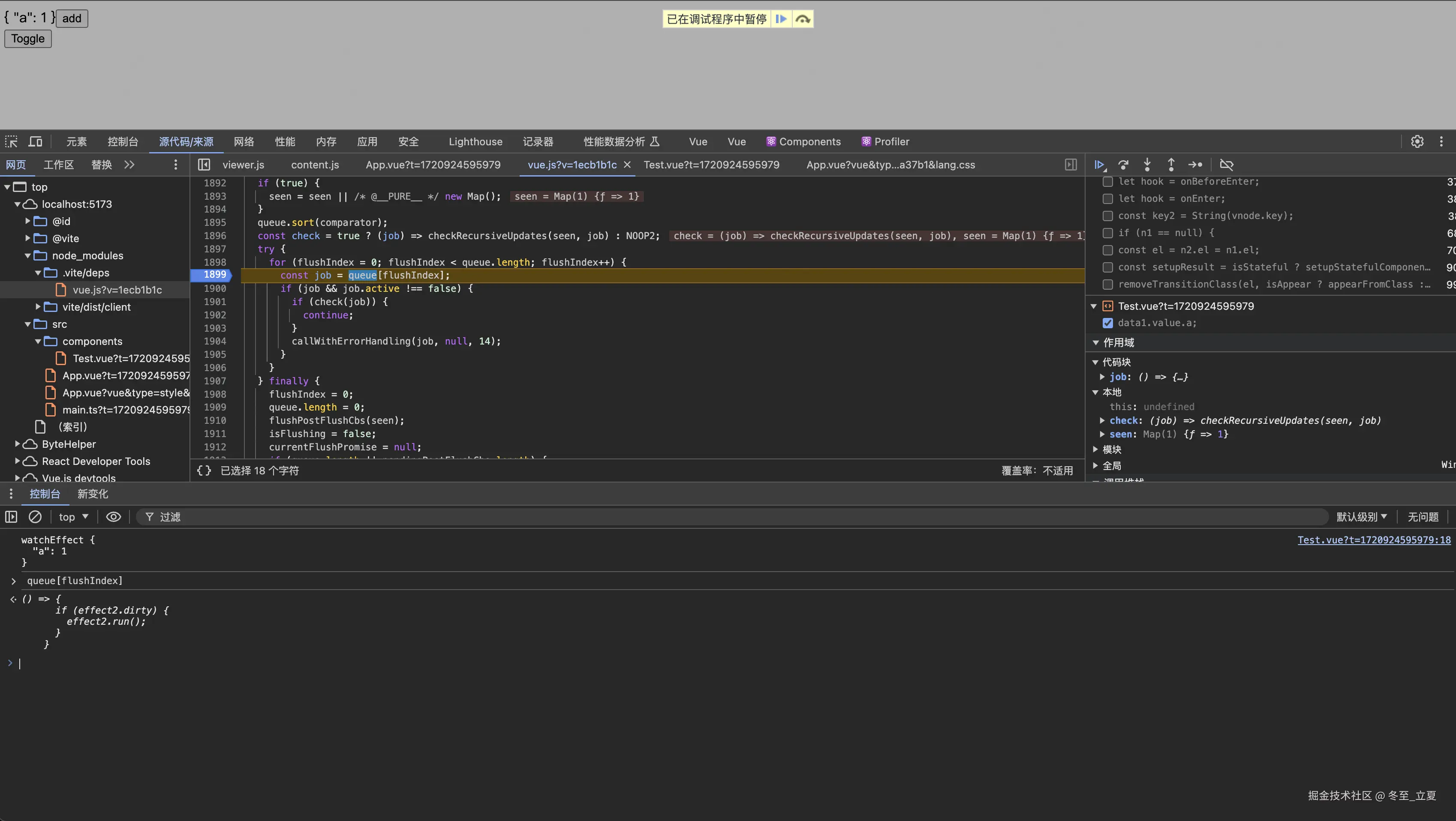The height and width of the screenshot is (821, 1456).
Task: Enable the 'let hook = onEnter' breakpoint
Action: coord(1107,198)
